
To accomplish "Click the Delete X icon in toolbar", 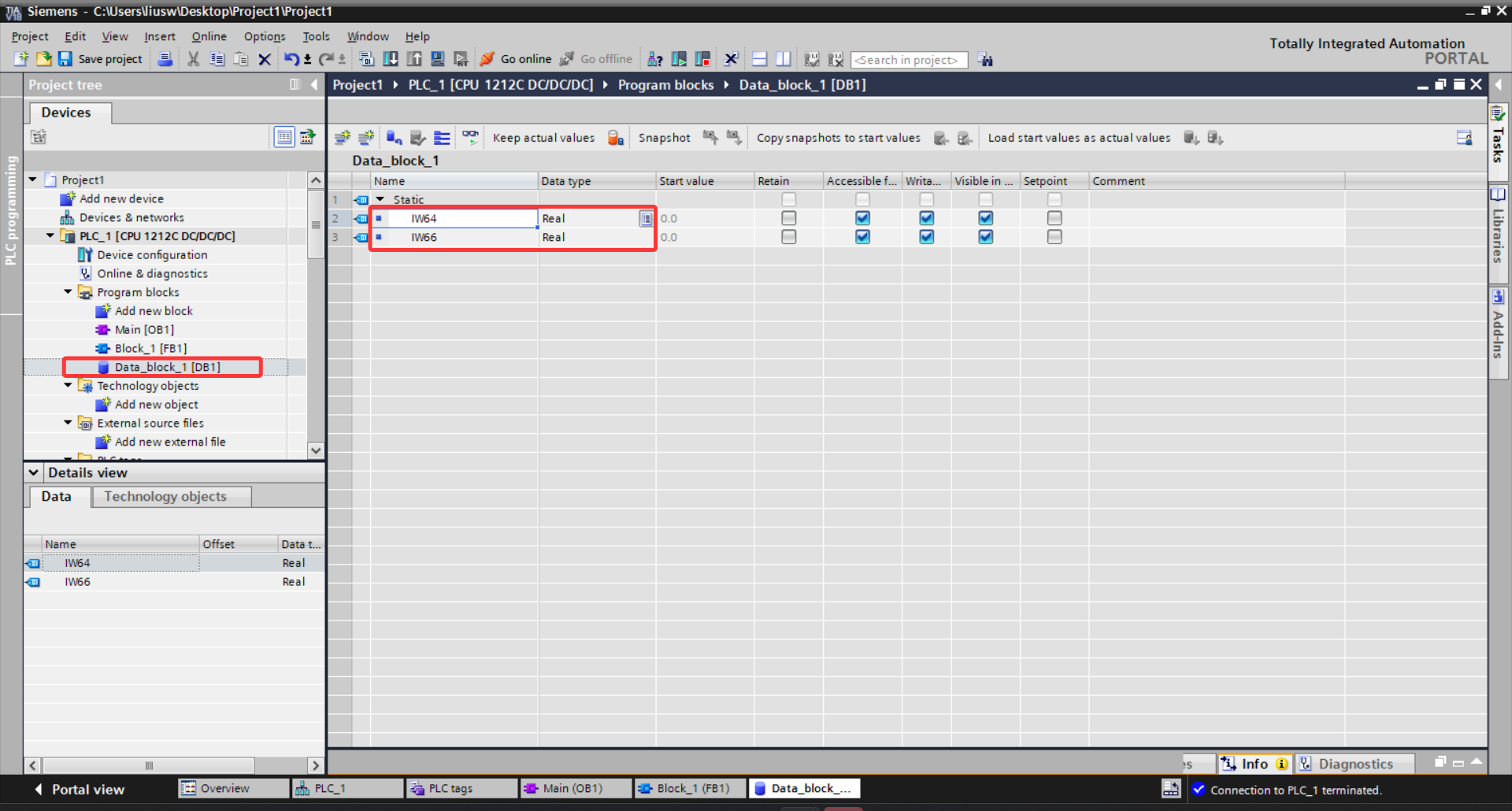I will click(265, 59).
